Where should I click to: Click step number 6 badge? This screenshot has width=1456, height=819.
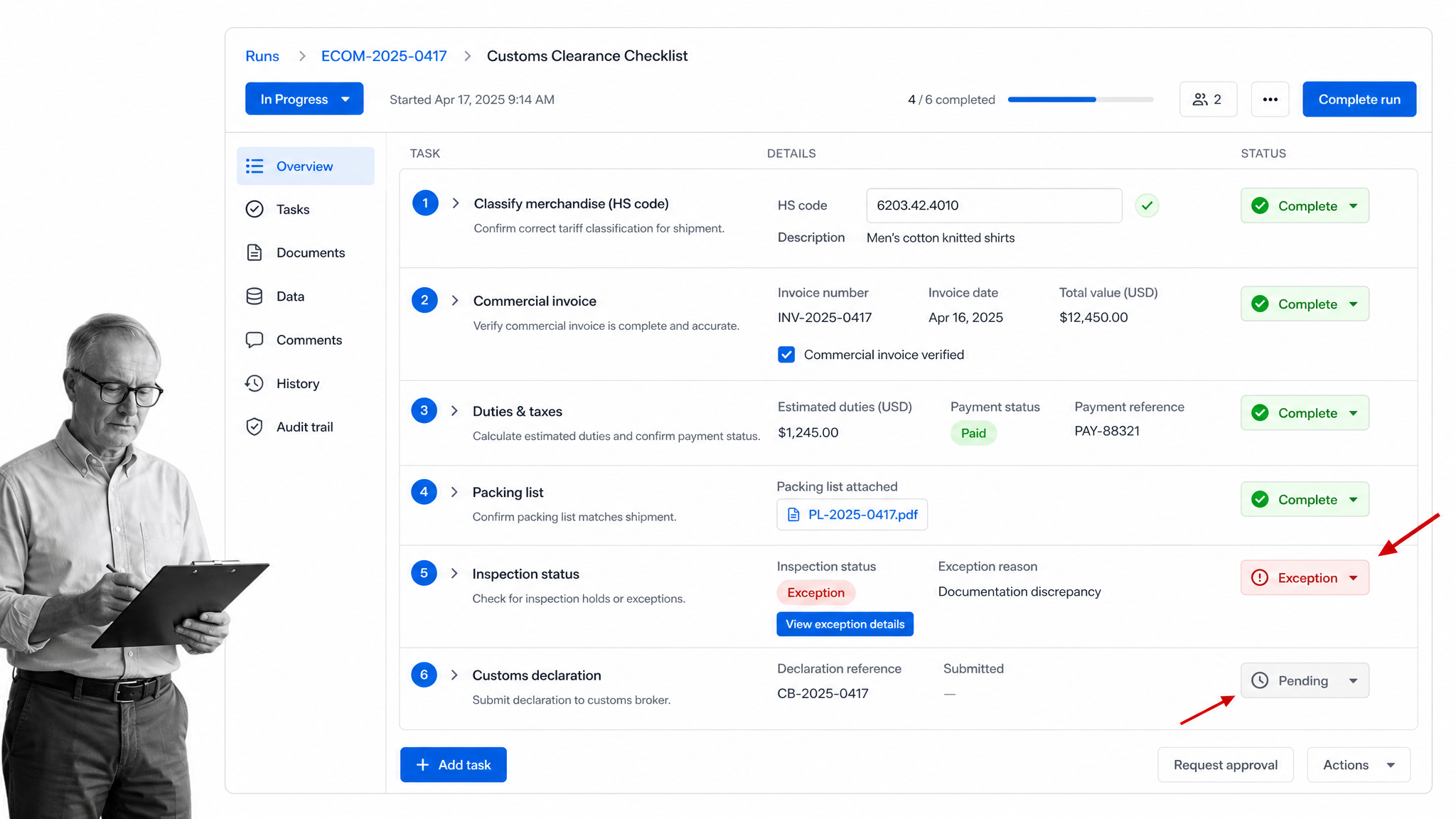424,675
